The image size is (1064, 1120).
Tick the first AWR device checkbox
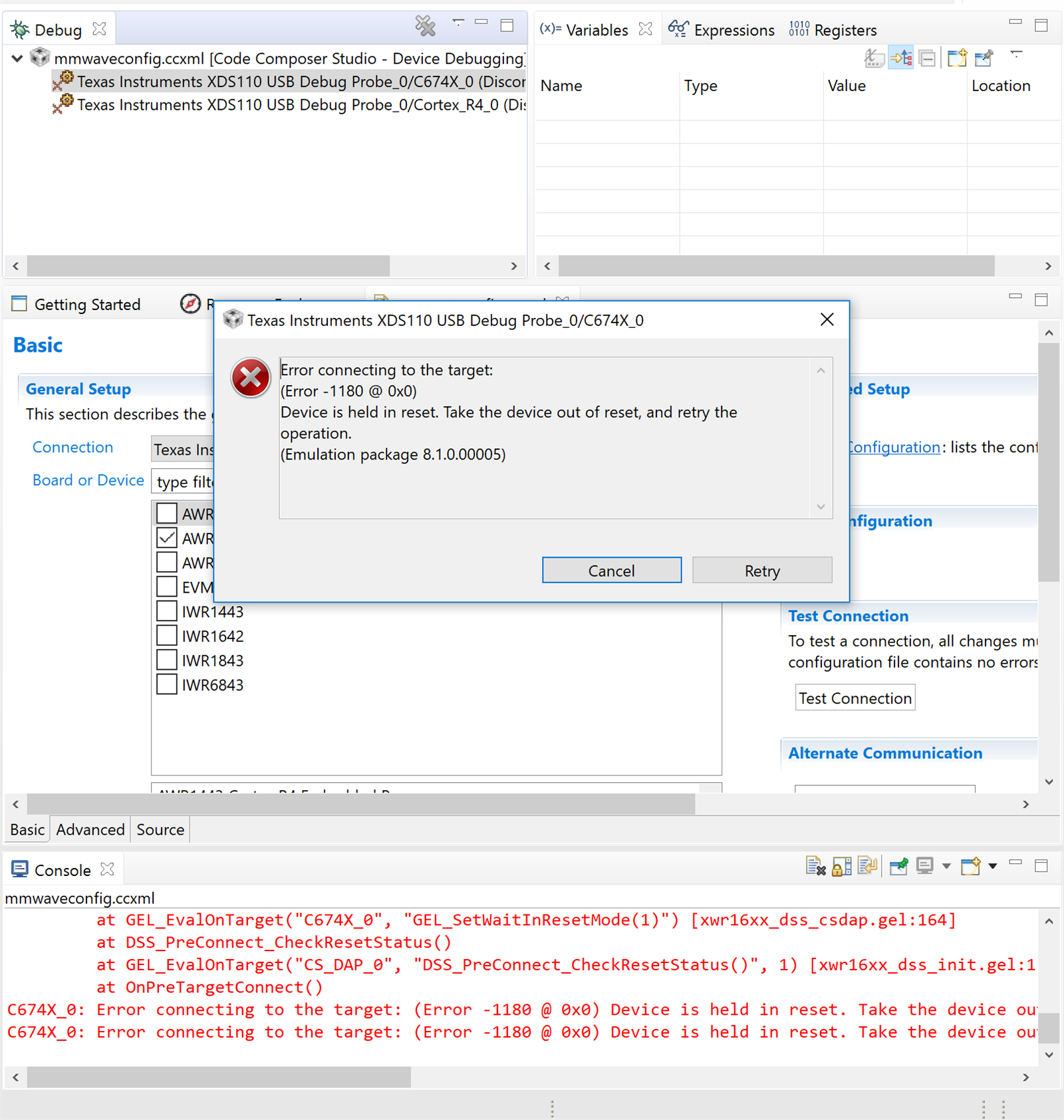coord(166,513)
